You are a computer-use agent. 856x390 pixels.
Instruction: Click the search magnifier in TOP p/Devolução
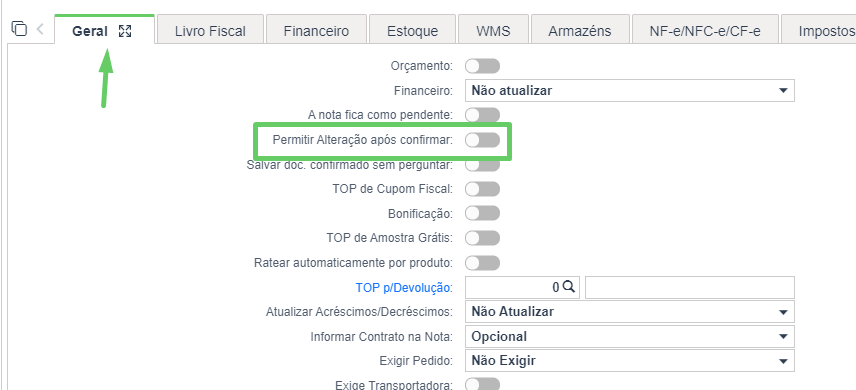568,287
